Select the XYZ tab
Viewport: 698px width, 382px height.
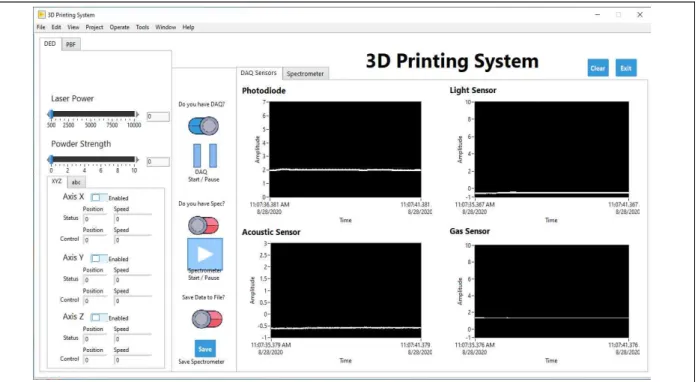pos(57,181)
